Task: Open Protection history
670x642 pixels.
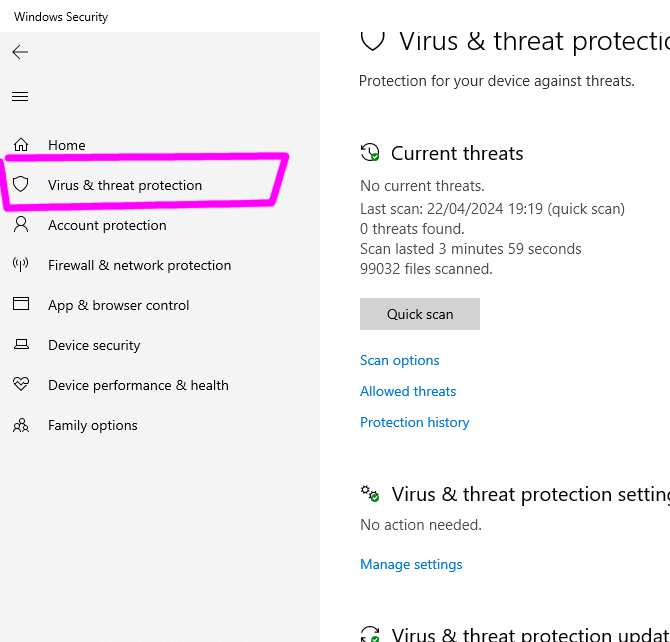Action: click(415, 422)
